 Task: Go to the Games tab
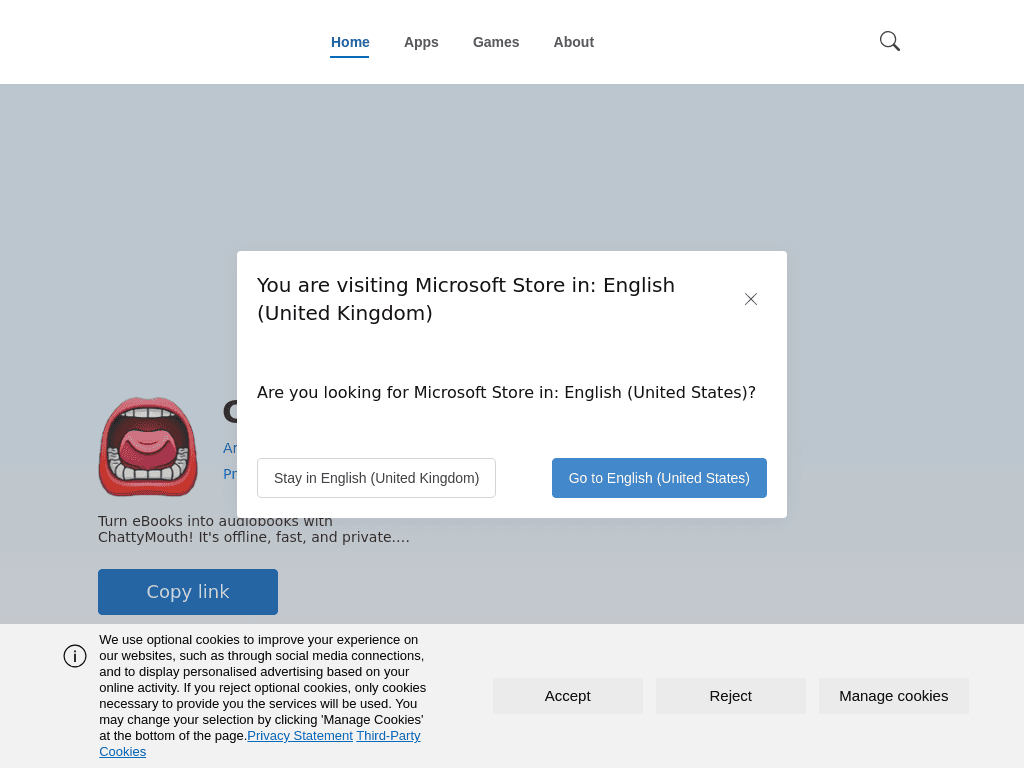[496, 42]
